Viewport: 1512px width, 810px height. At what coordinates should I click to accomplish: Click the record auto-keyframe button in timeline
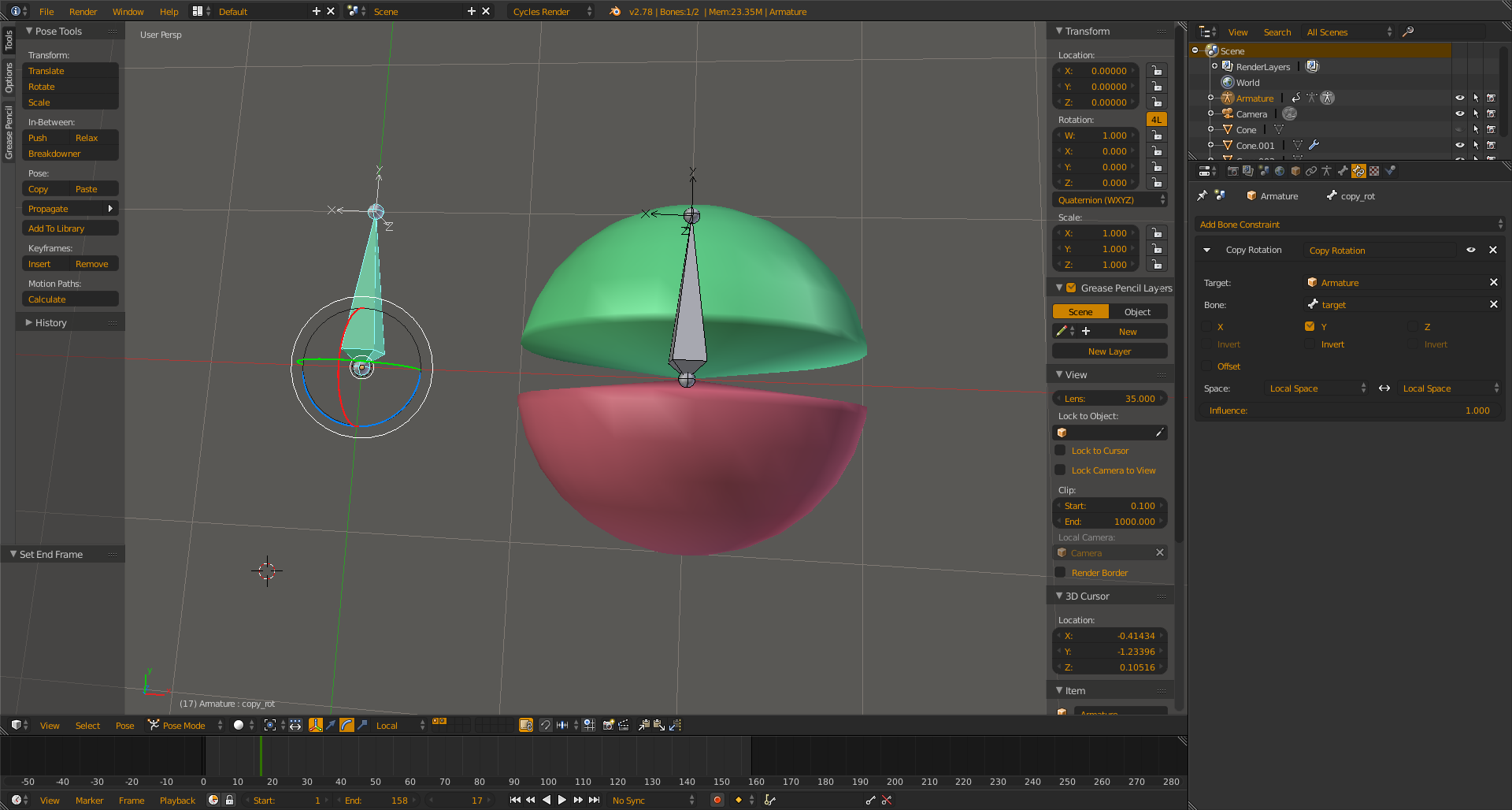point(717,800)
